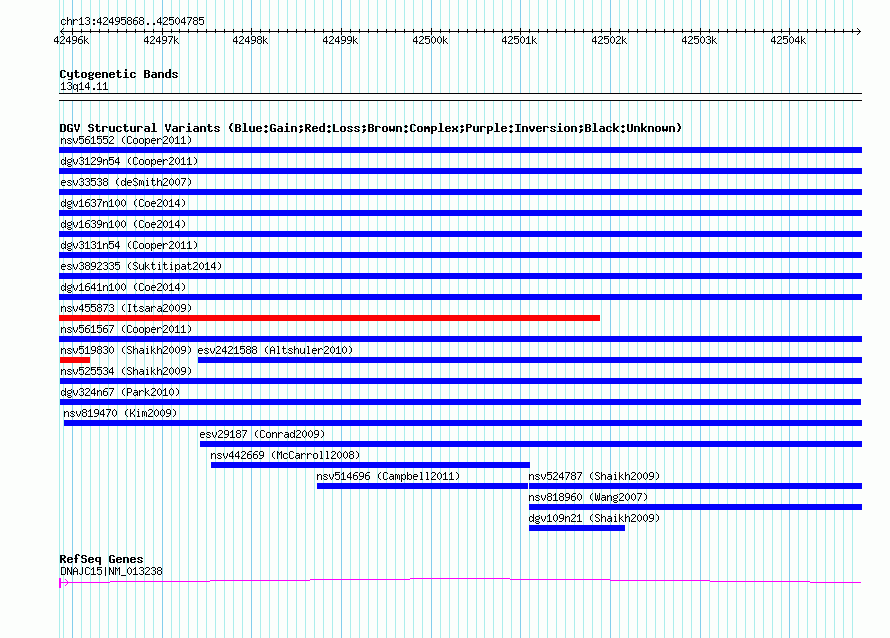Click the esv29187 (Conrad2009) variant bar
Screen dimensions: 890x638
point(531,444)
